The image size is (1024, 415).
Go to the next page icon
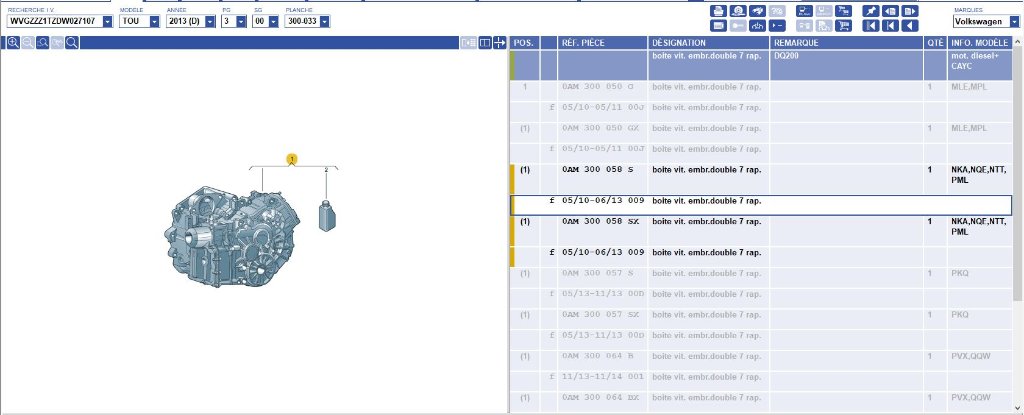point(910,11)
